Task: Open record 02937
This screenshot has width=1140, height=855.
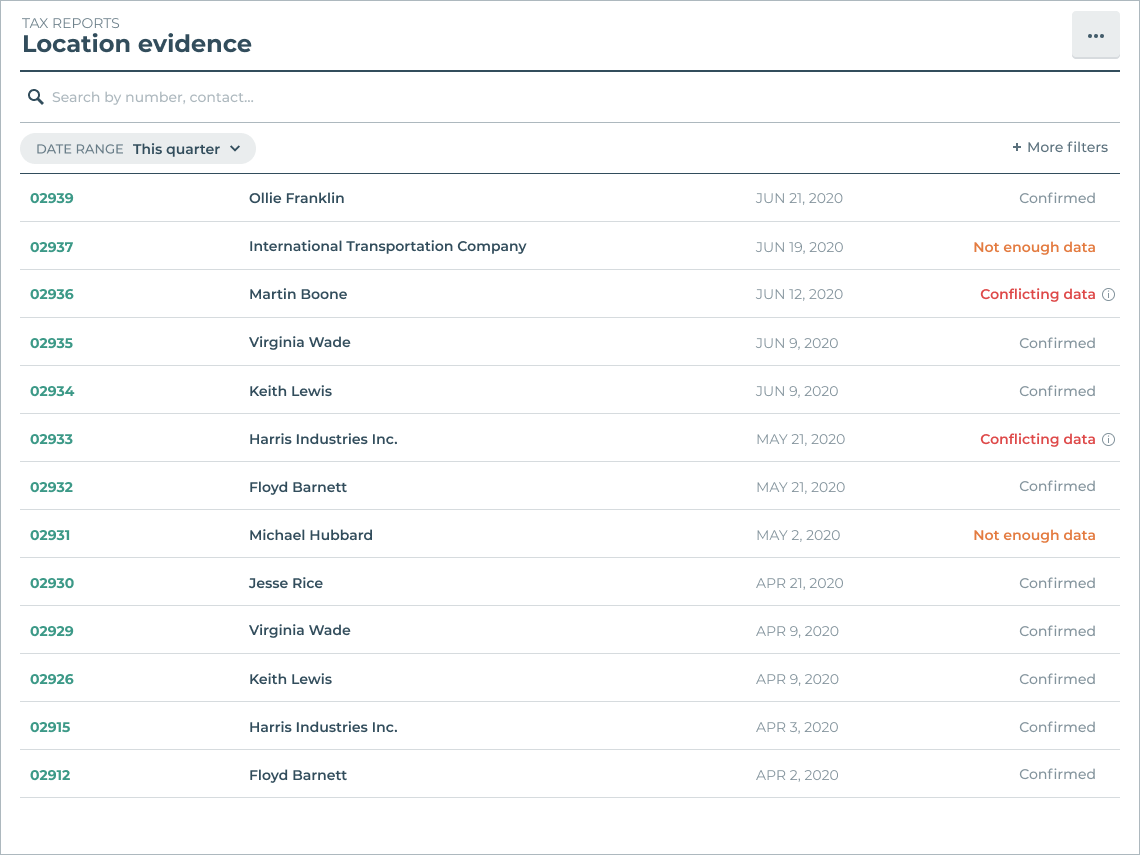Action: [x=52, y=246]
